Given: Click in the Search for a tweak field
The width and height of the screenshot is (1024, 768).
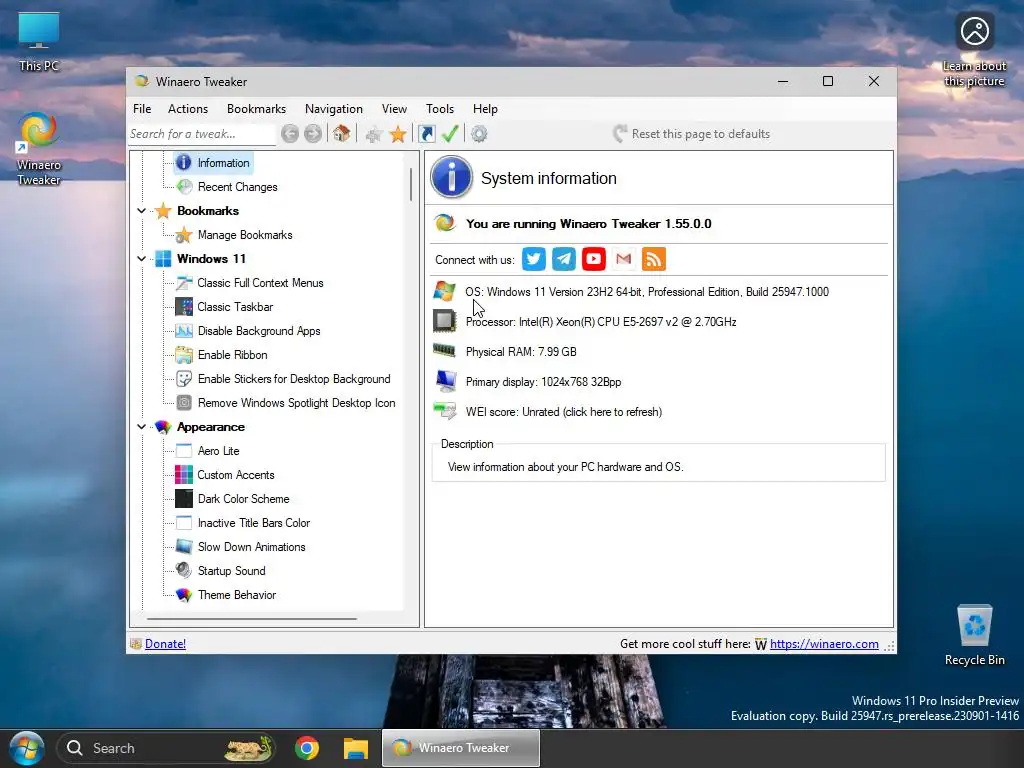Looking at the screenshot, I should click(202, 134).
